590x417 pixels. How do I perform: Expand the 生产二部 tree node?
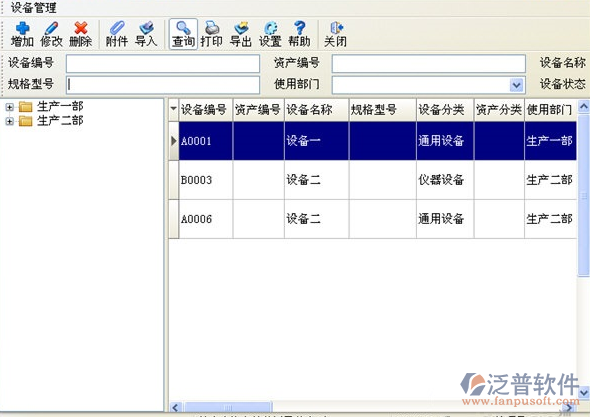pyautogui.click(x=9, y=121)
